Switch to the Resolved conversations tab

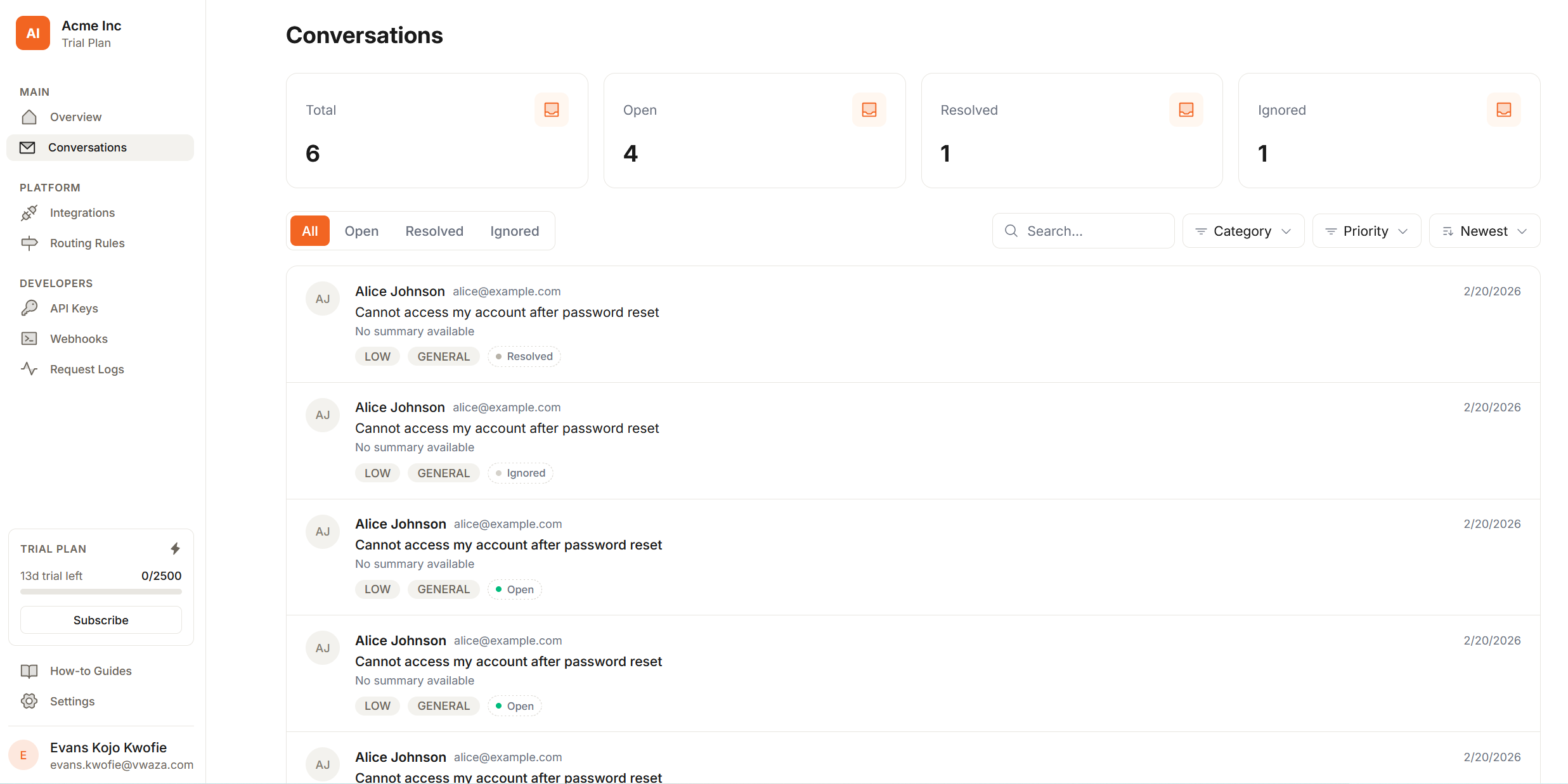pos(434,231)
